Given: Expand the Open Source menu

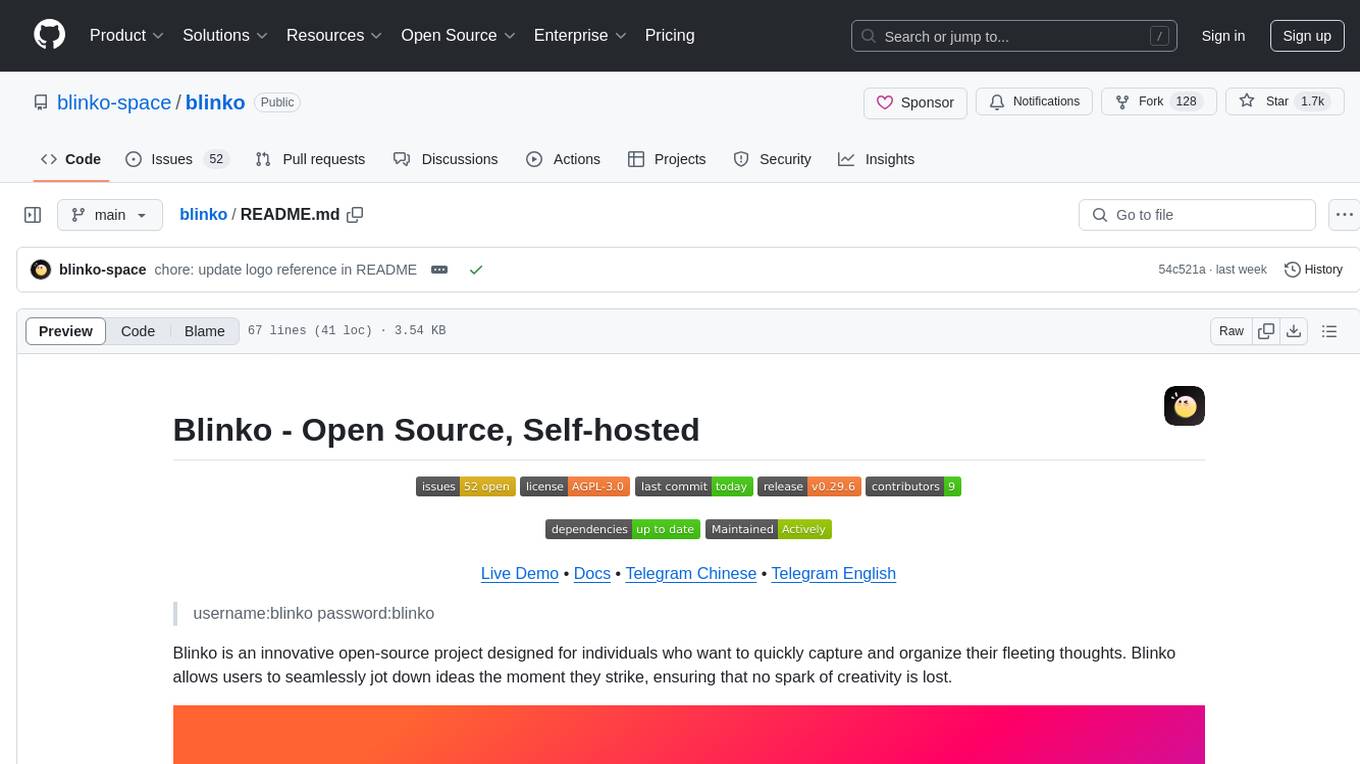Looking at the screenshot, I should pyautogui.click(x=458, y=35).
